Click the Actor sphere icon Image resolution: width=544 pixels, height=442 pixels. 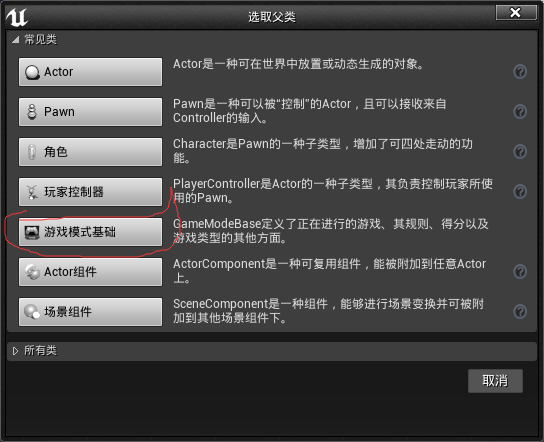click(32, 73)
